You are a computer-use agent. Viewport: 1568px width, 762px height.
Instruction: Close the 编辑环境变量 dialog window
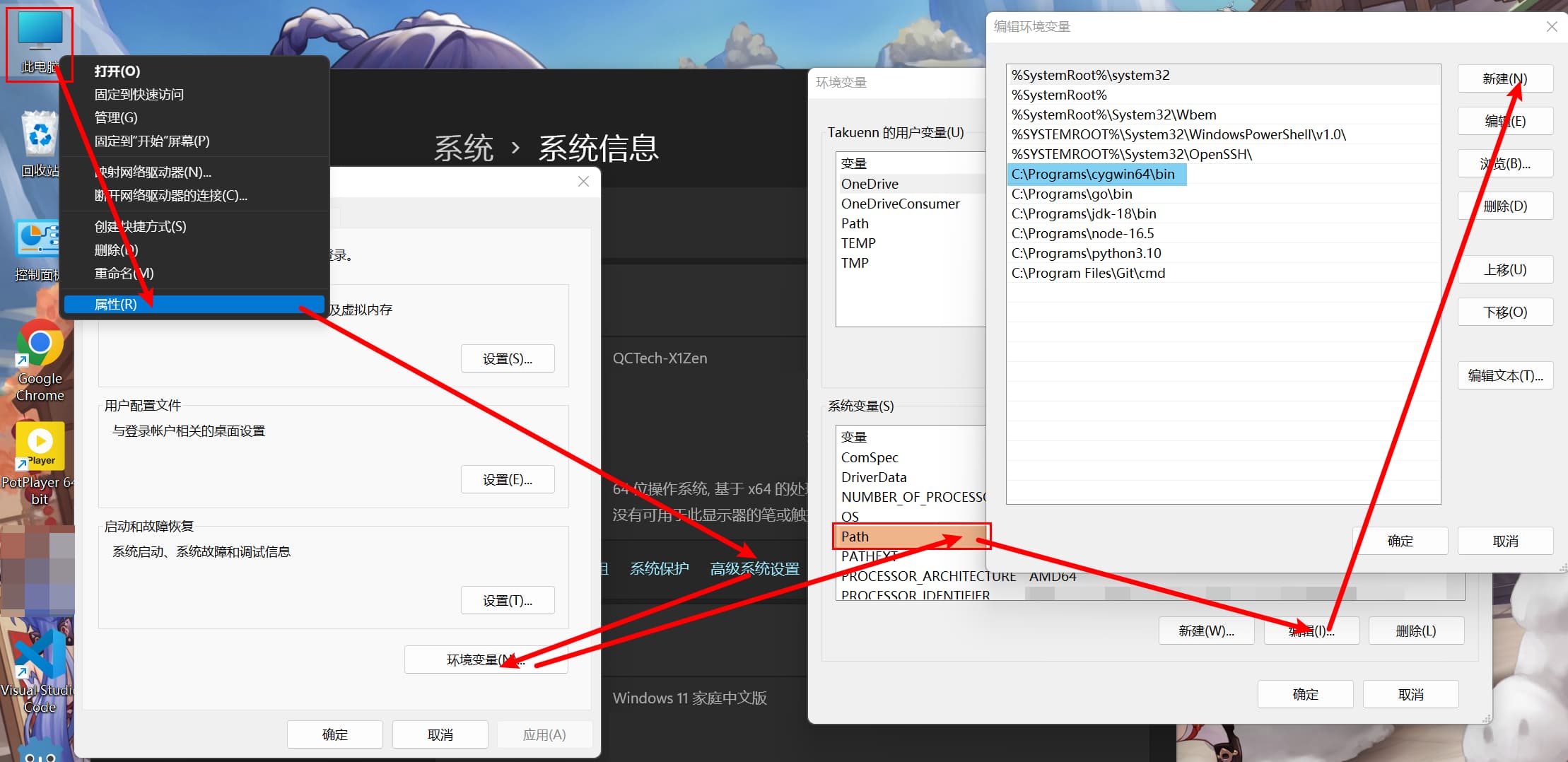(1552, 27)
